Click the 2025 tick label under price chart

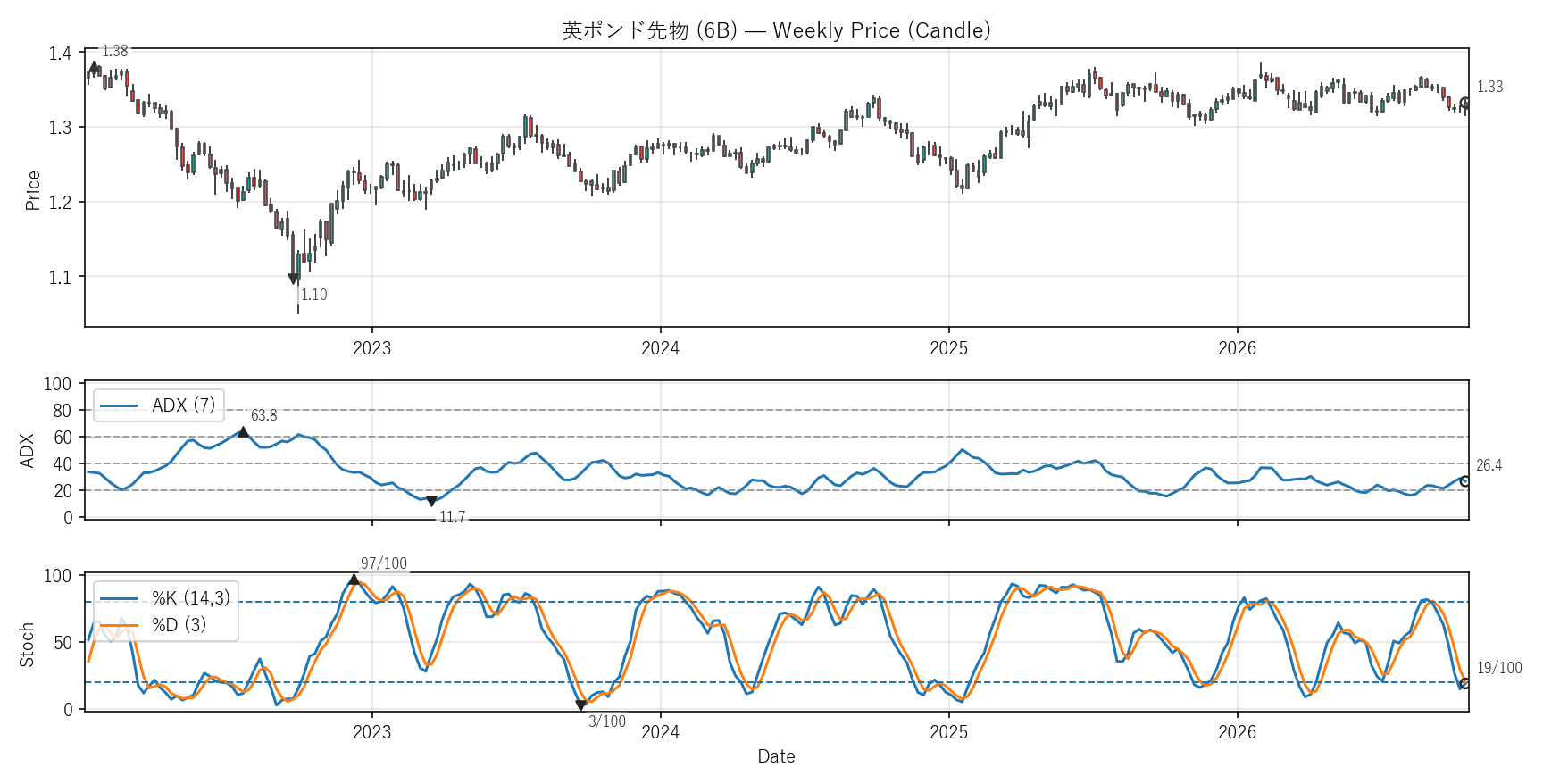pos(948,348)
